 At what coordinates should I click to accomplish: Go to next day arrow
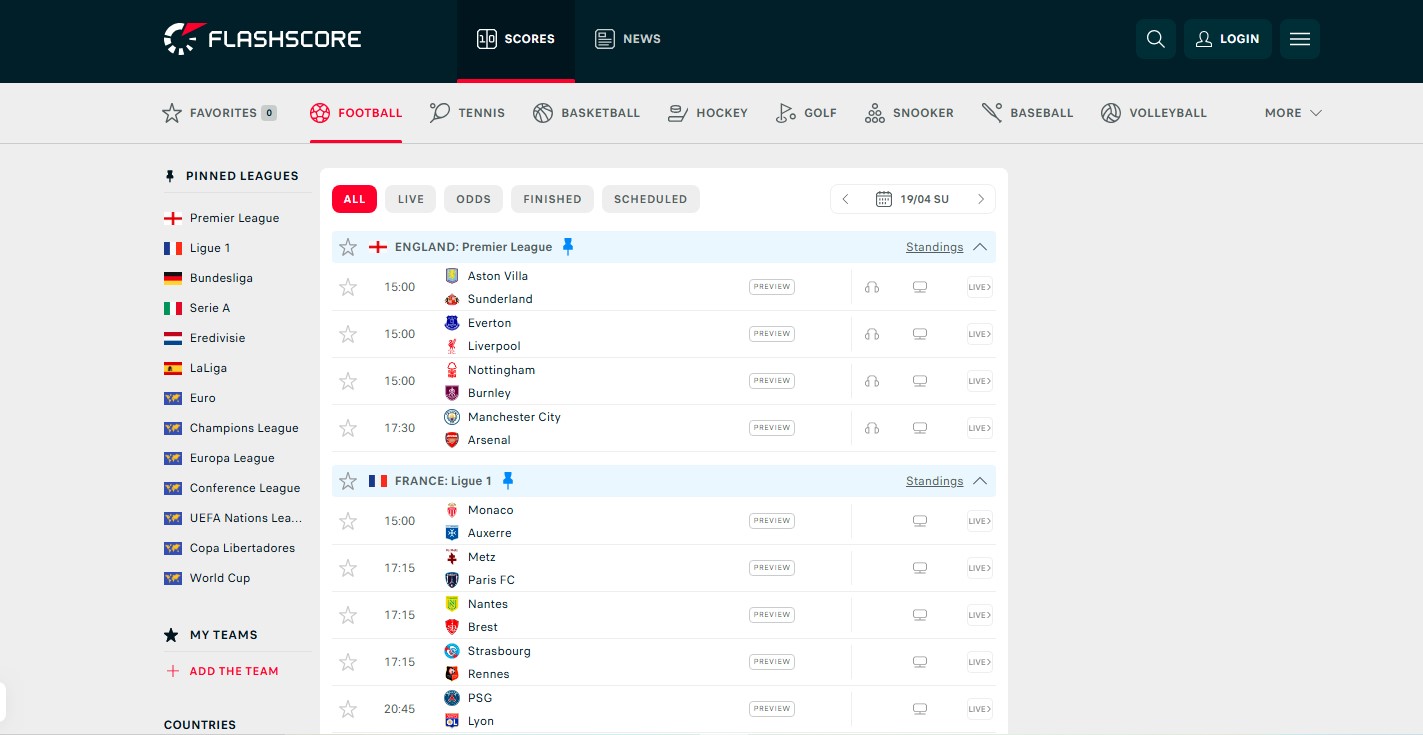980,199
